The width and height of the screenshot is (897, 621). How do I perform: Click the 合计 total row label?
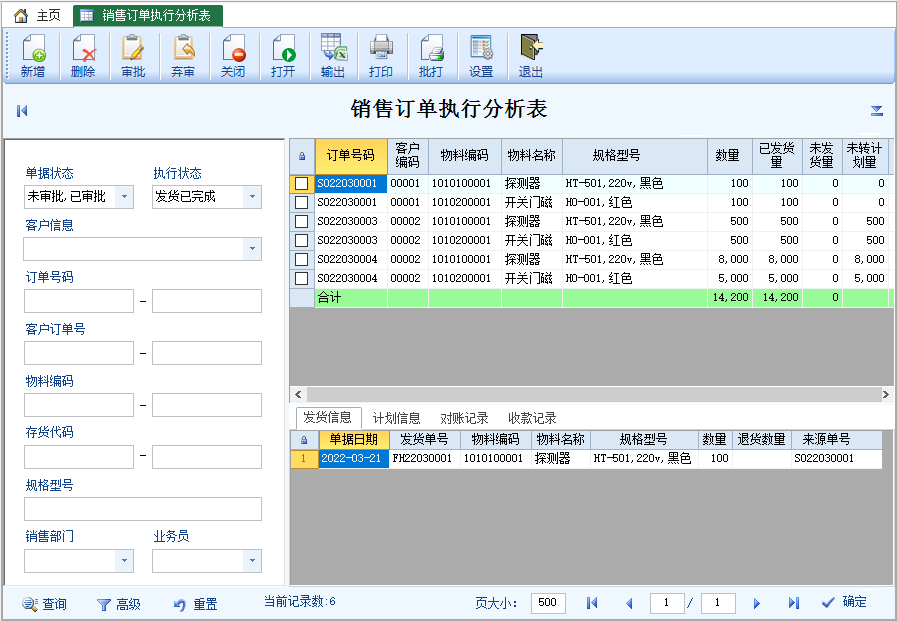330,297
